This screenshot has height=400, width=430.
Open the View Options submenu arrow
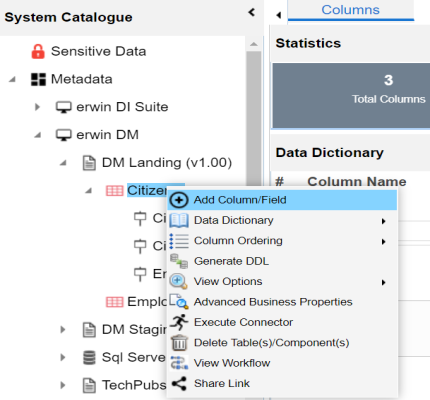click(x=384, y=283)
